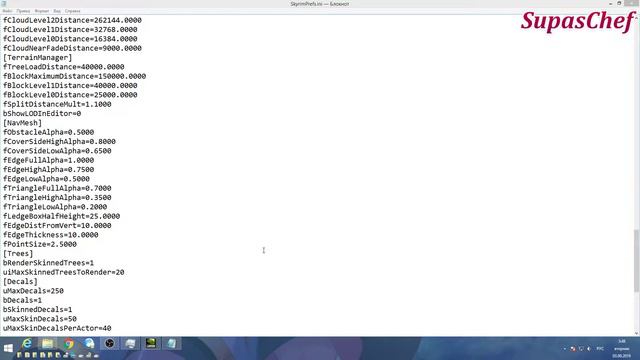Select the Notepad taskbar button
Viewport: 640px width, 360px height.
click(172, 344)
